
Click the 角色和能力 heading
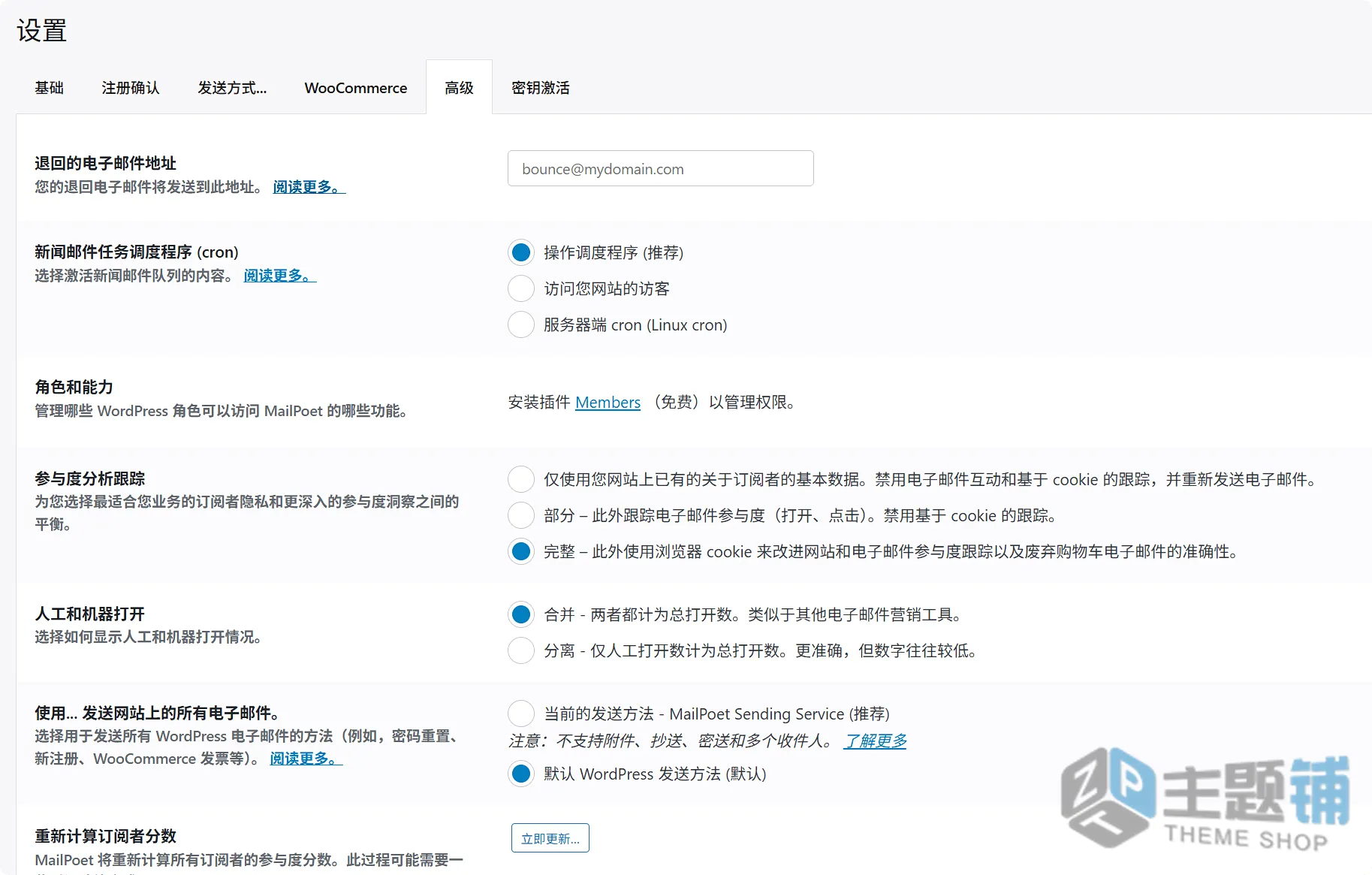pyautogui.click(x=74, y=387)
